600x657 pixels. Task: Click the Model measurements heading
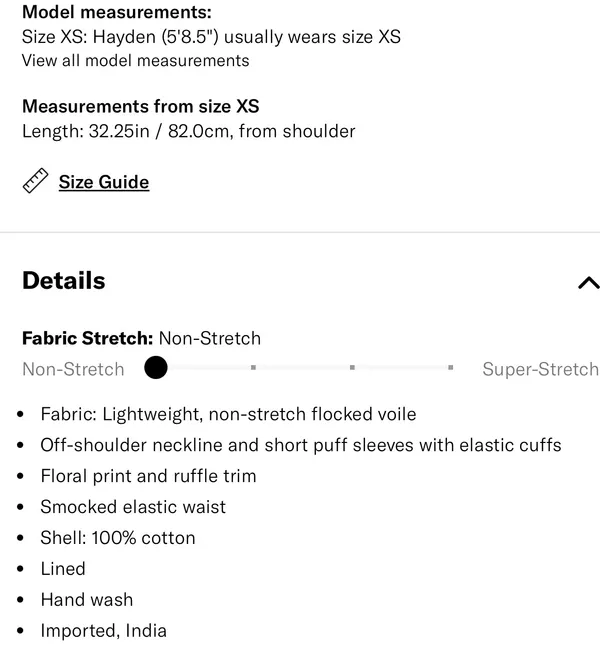(117, 12)
